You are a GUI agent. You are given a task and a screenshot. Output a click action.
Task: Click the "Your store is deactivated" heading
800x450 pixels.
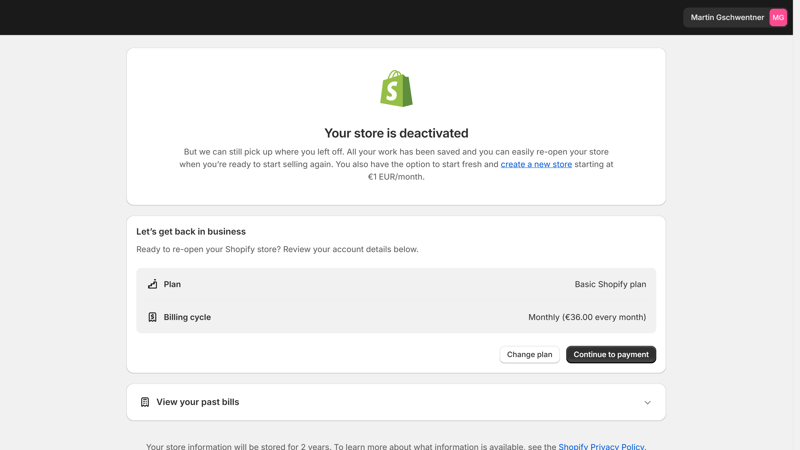(396, 133)
